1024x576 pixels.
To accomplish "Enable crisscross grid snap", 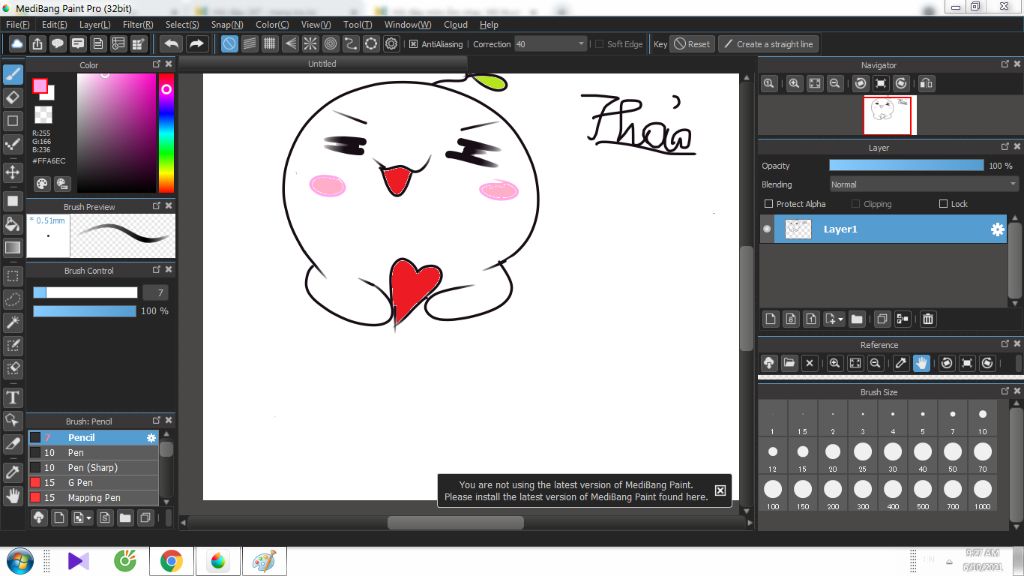I will pyautogui.click(x=270, y=44).
